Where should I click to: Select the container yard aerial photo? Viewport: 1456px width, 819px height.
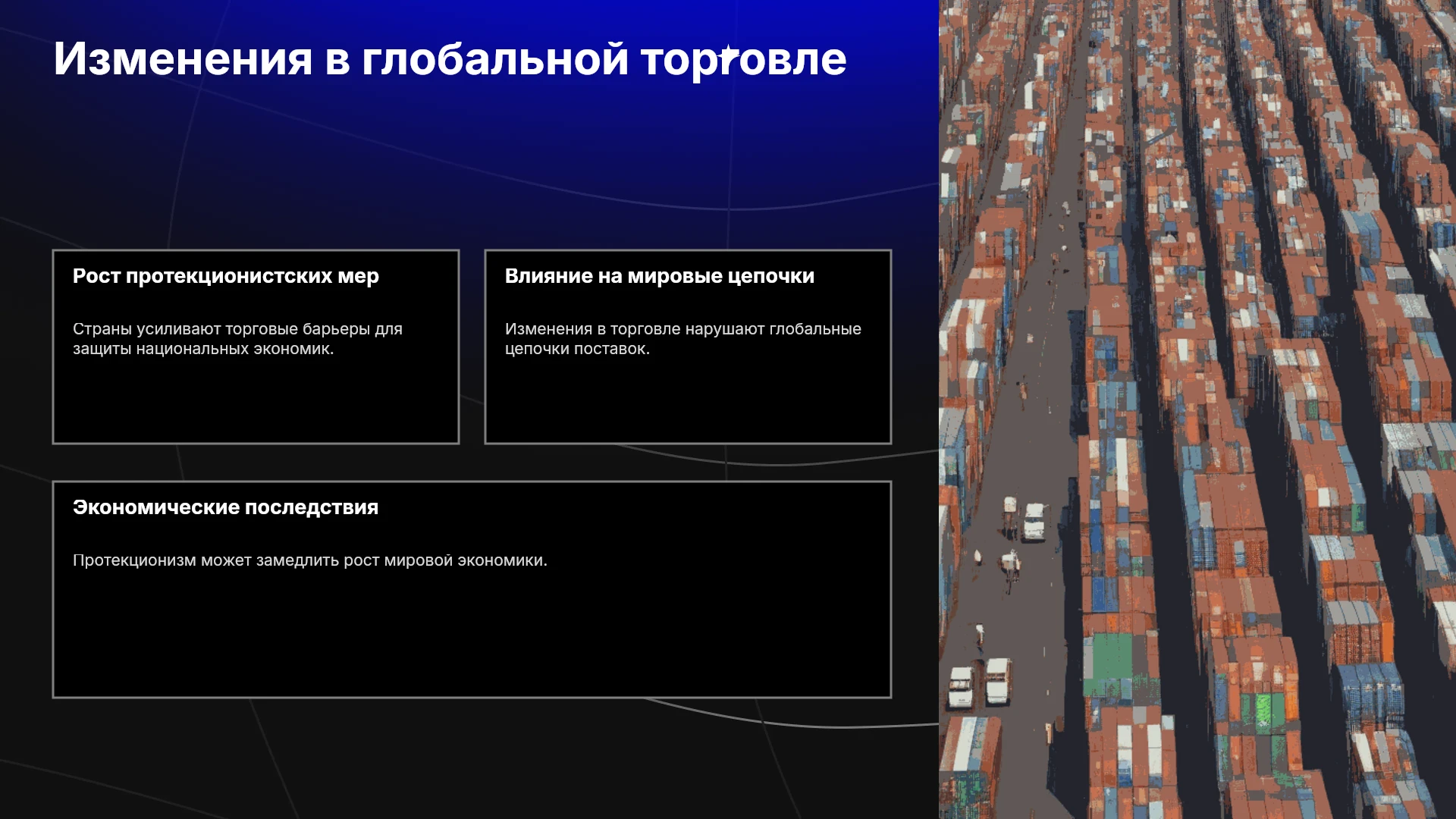tap(1197, 409)
